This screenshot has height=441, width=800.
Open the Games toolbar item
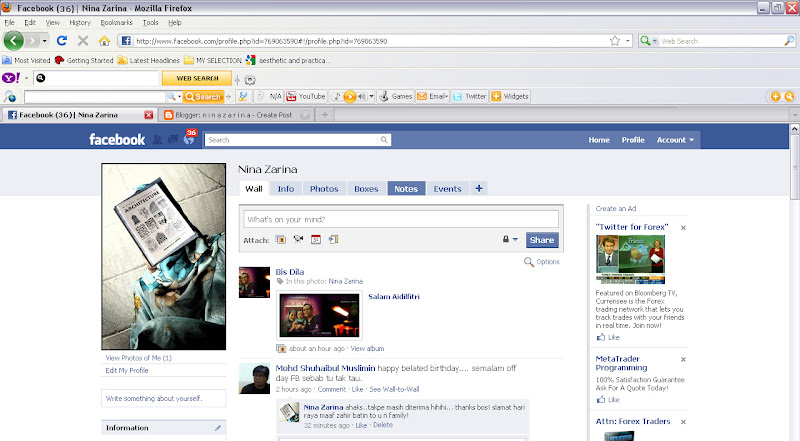[396, 96]
